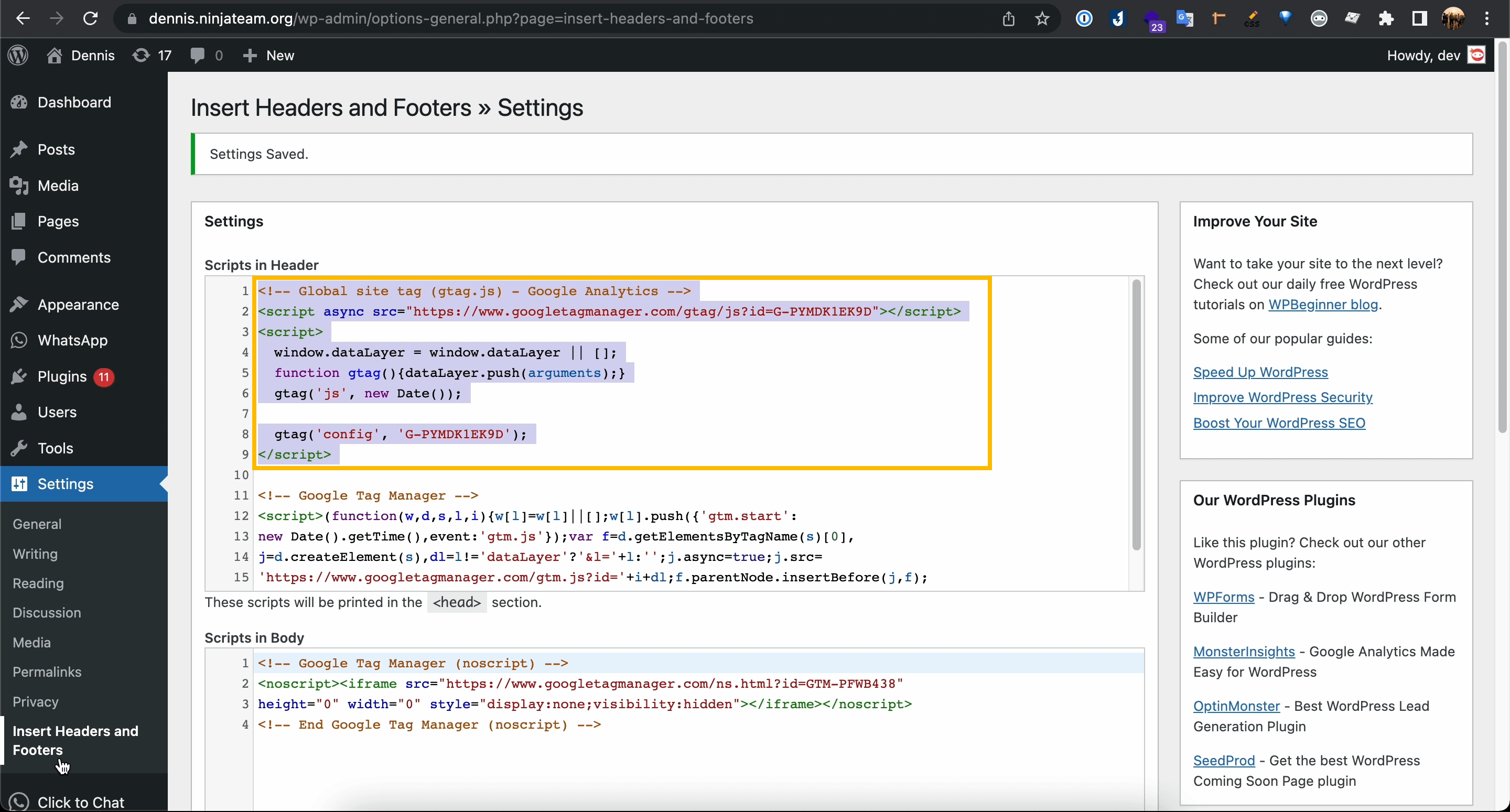Image resolution: width=1510 pixels, height=812 pixels.
Task: Click the WordPress logo in admin bar
Action: pos(18,55)
